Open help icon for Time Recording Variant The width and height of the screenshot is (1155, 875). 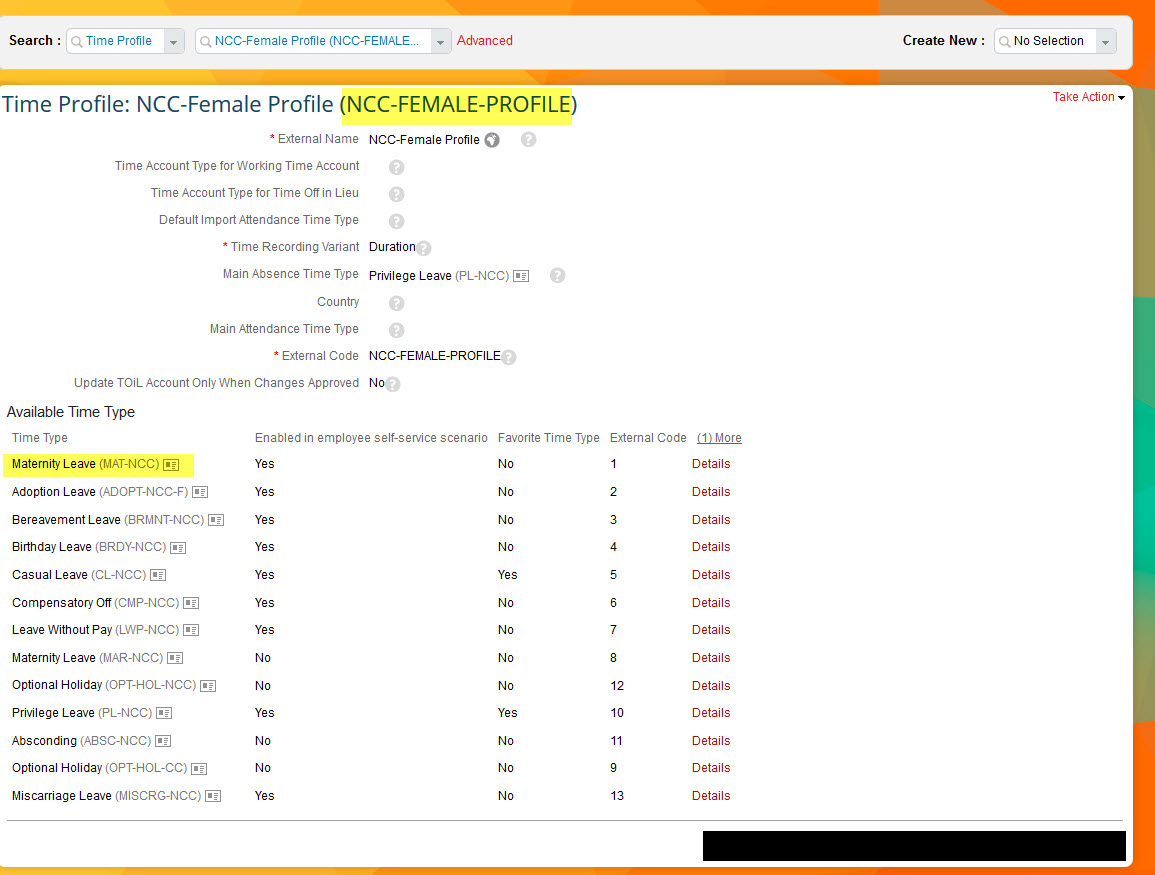click(x=424, y=248)
